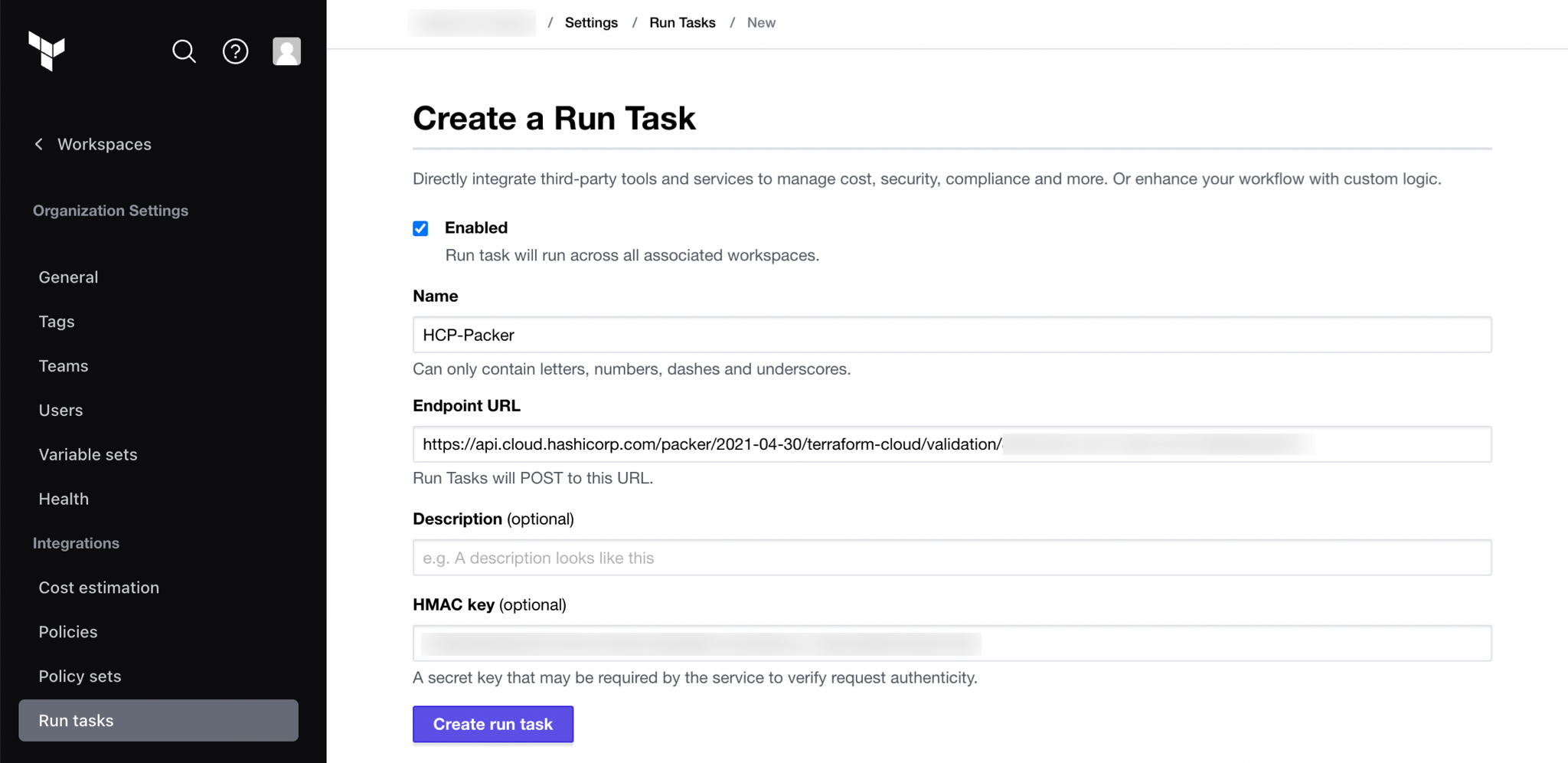The image size is (1568, 763).
Task: Toggle the Enabled checkbox
Action: 420,228
